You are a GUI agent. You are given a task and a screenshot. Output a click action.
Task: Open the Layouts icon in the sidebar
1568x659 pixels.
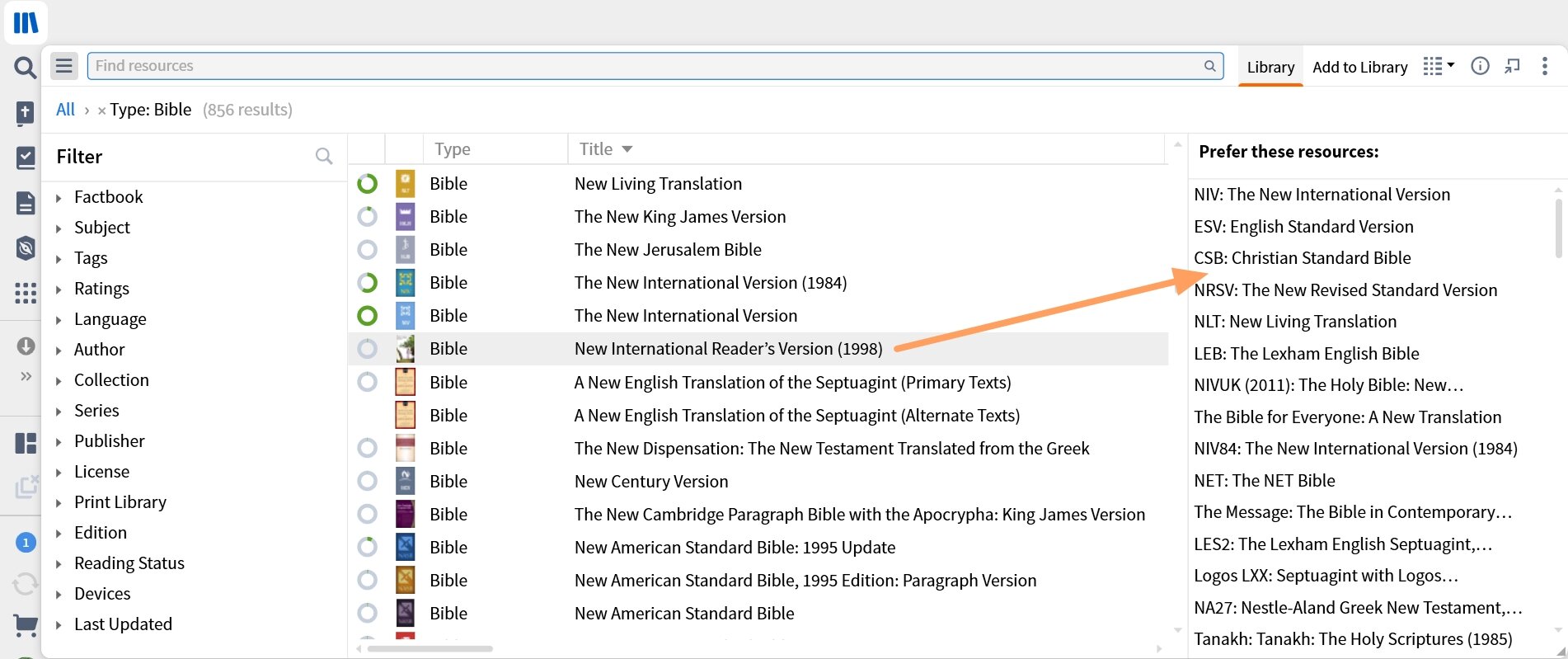[26, 443]
